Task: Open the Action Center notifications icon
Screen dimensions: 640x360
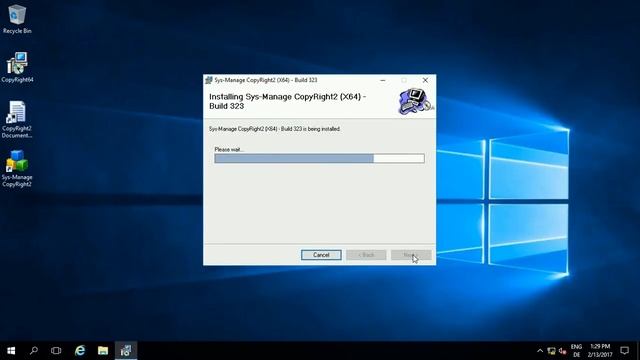Action: (624, 351)
